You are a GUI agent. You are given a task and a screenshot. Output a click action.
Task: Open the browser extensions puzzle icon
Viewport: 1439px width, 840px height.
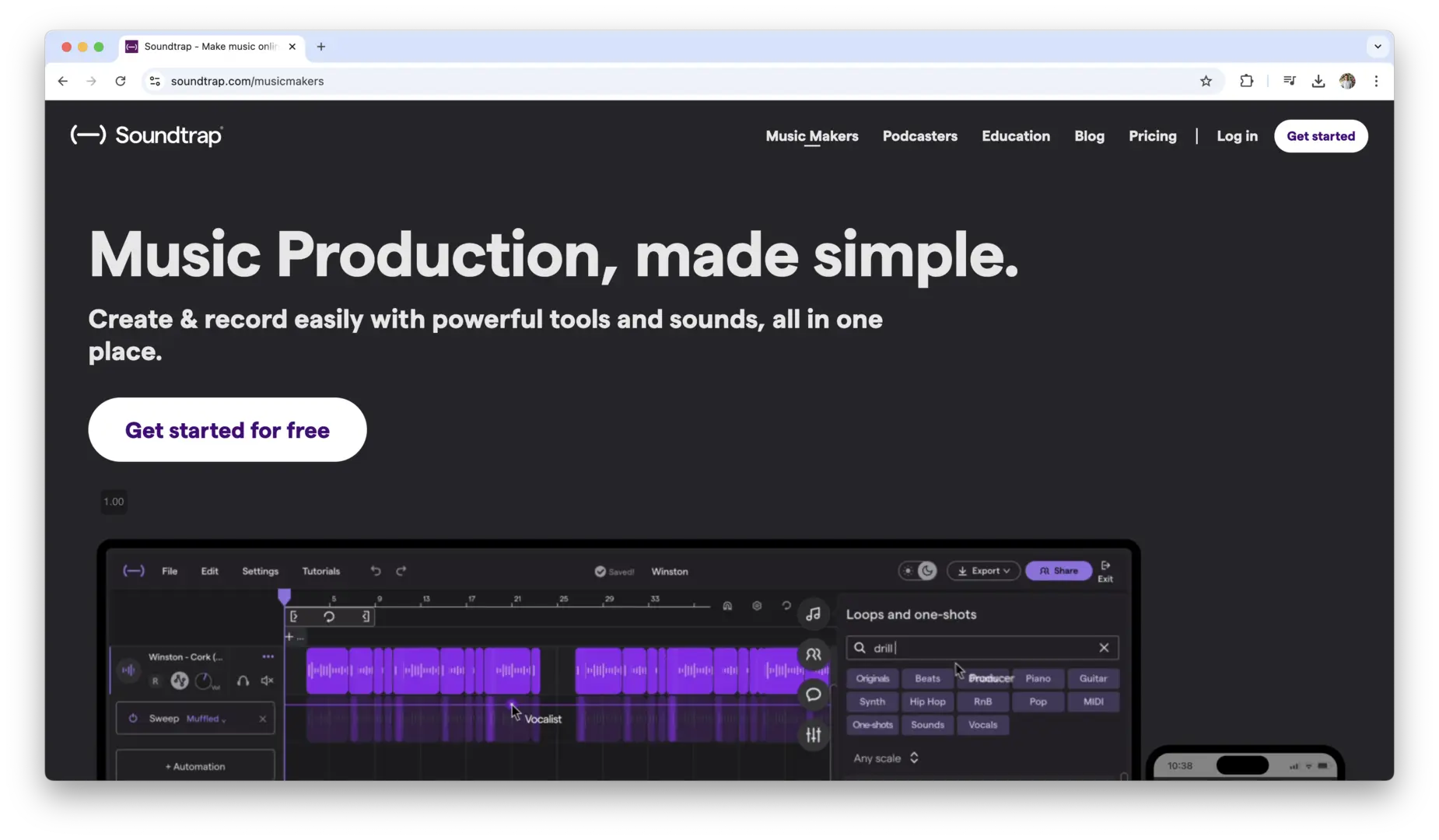click(1247, 81)
